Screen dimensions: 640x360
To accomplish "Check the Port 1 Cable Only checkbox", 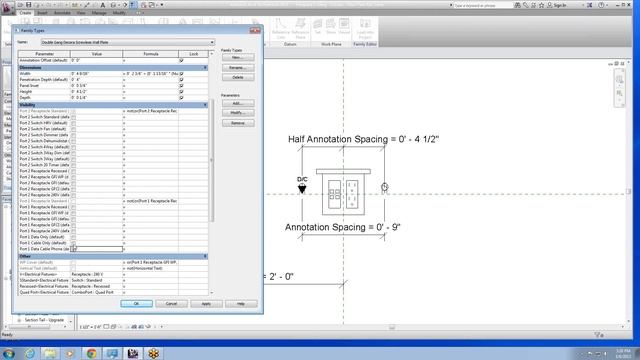I will 73,243.
